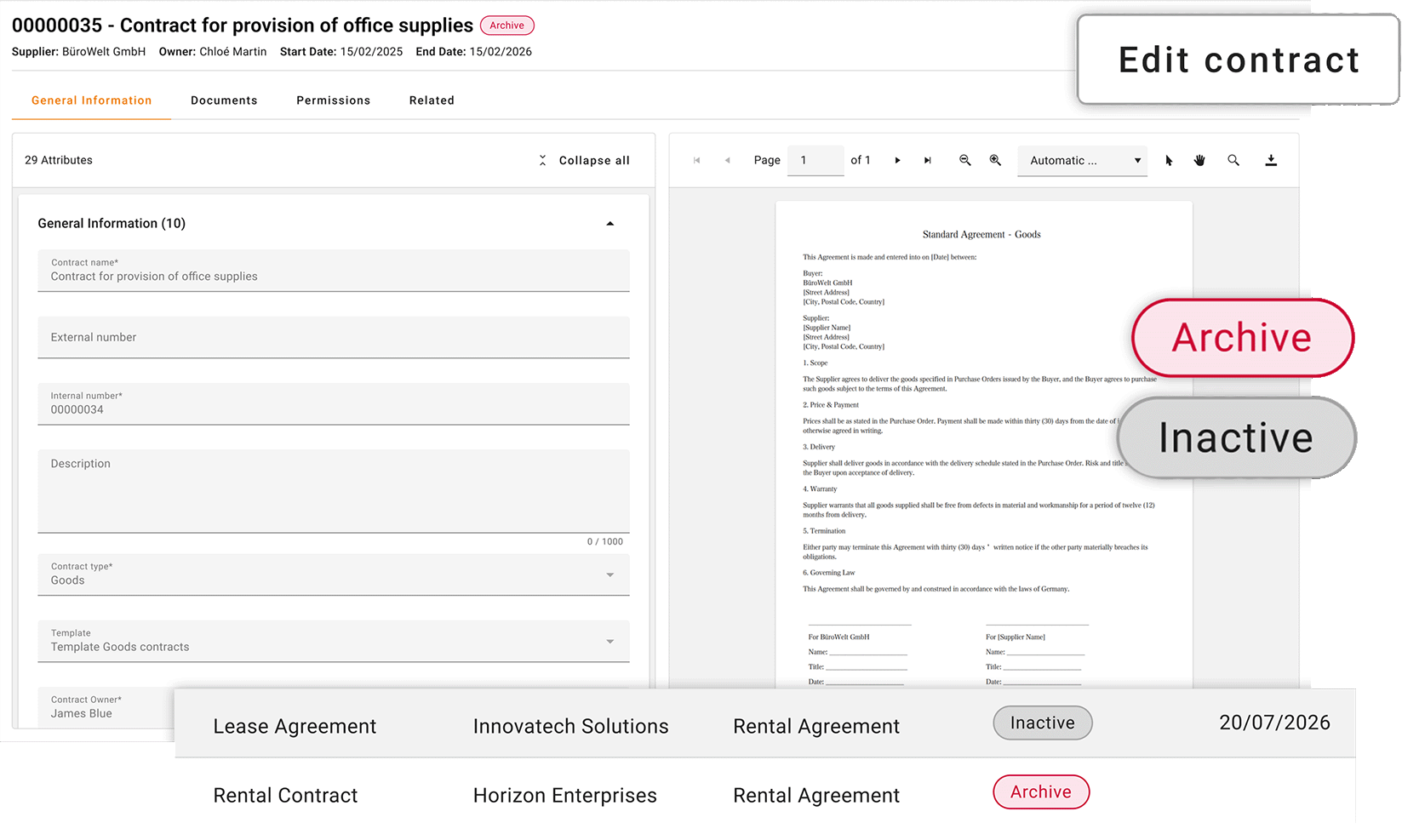Select the cursor selection tool
The height and width of the screenshot is (840, 1402).
point(1169,160)
